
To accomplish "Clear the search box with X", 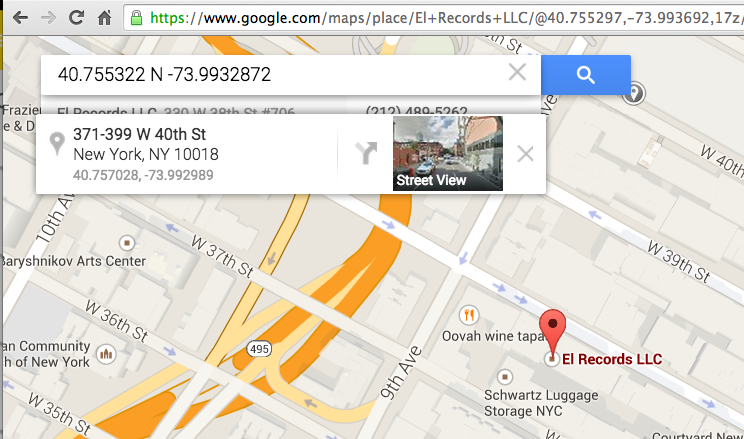I will (517, 73).
